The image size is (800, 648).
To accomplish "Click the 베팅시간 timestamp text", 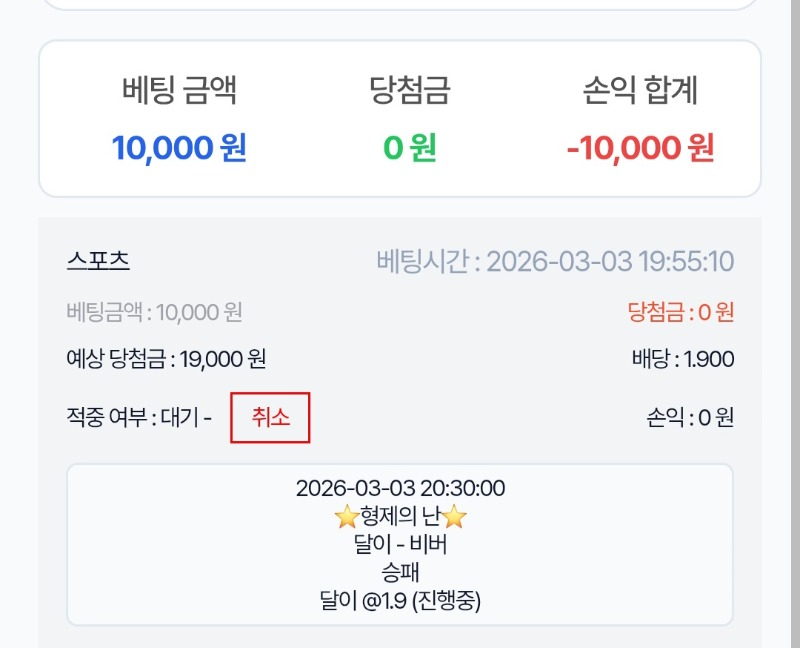I will pos(555,262).
